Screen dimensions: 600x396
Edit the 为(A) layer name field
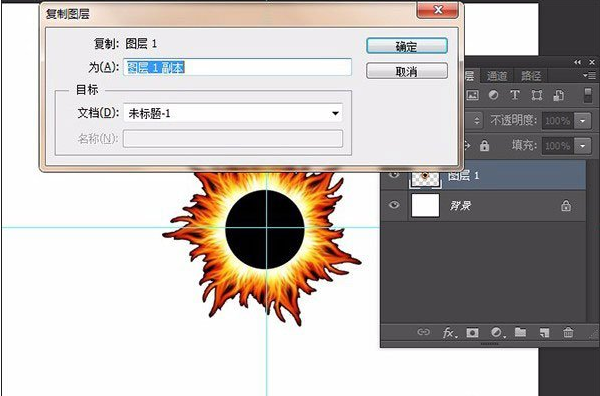[237, 67]
